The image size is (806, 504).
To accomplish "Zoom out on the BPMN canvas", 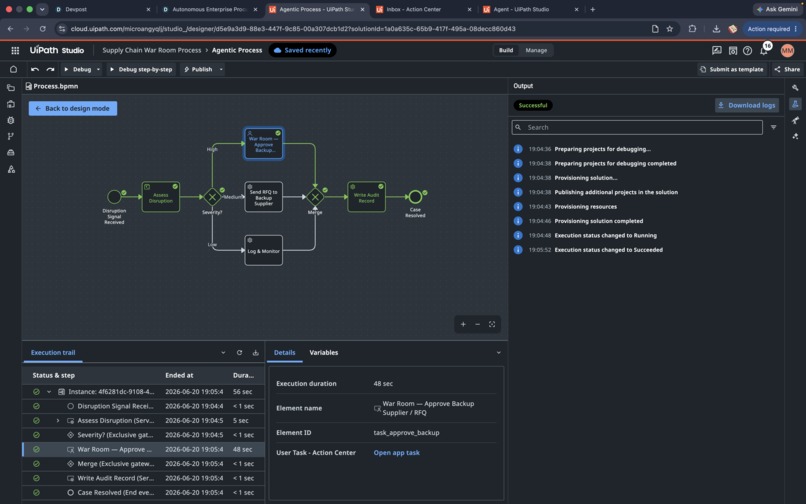I will [x=478, y=324].
